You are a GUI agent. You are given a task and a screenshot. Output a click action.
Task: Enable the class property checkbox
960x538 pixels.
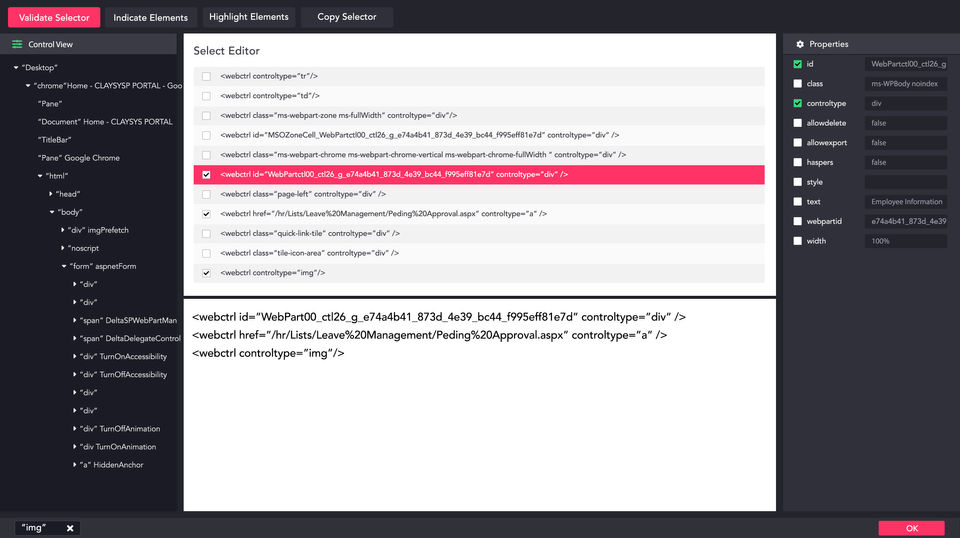[797, 84]
